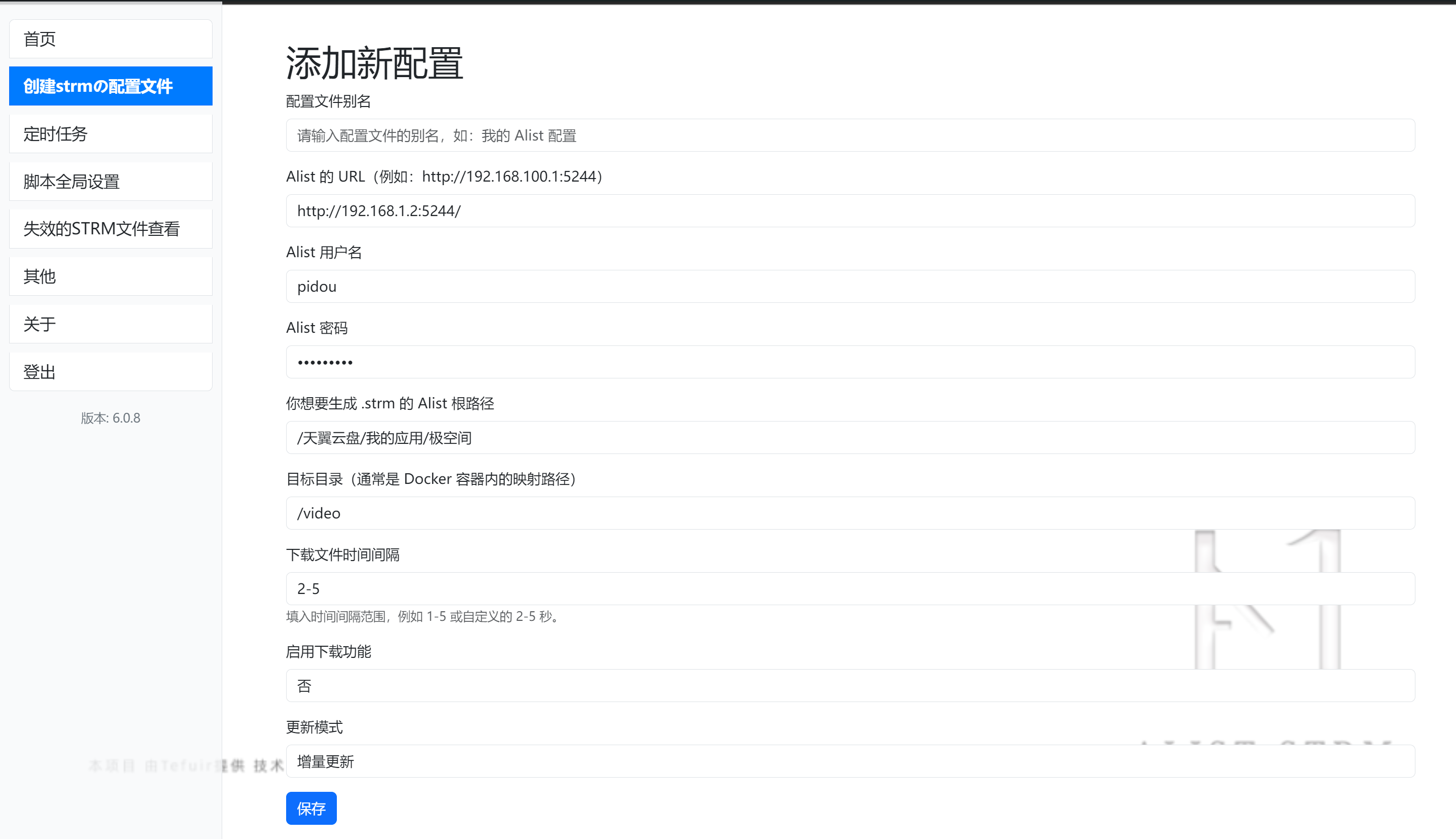Click the 下载文件时间间隔 input
The height and width of the screenshot is (839, 1456).
pos(850,588)
